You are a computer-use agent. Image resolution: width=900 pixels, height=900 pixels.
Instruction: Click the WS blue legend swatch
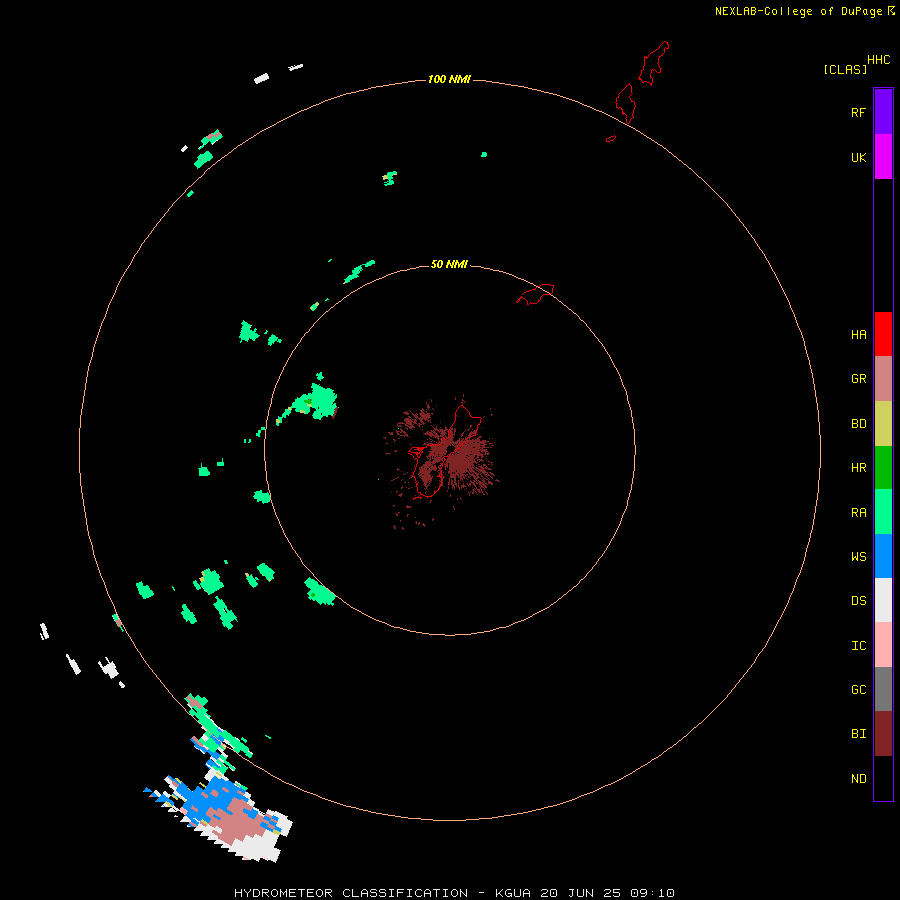(x=883, y=556)
